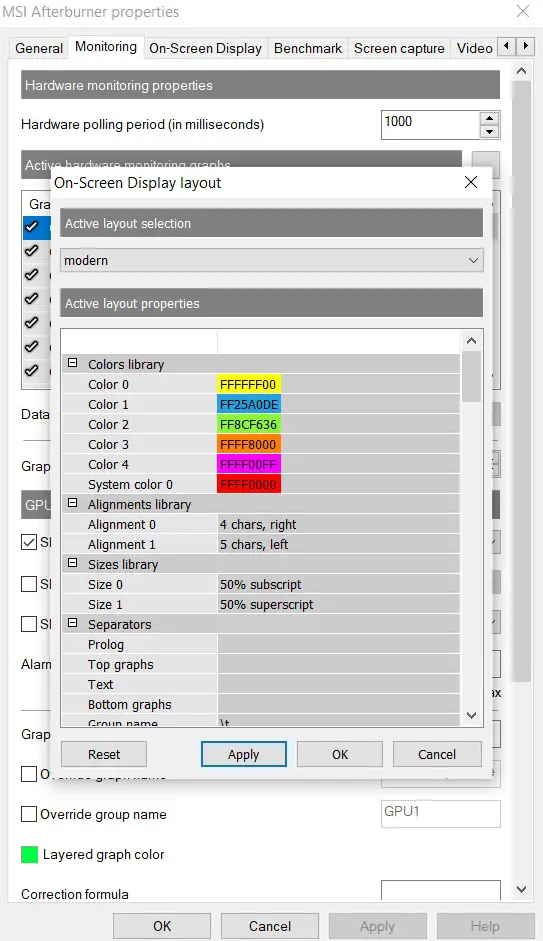Select the Color 0 row label
The width and height of the screenshot is (543, 941).
point(108,384)
